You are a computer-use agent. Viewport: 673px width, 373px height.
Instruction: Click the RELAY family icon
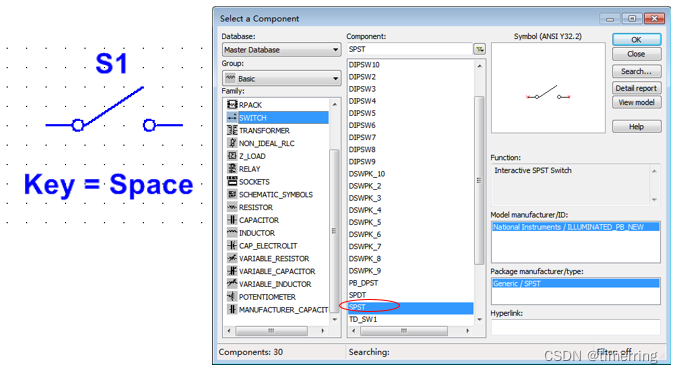click(x=232, y=168)
